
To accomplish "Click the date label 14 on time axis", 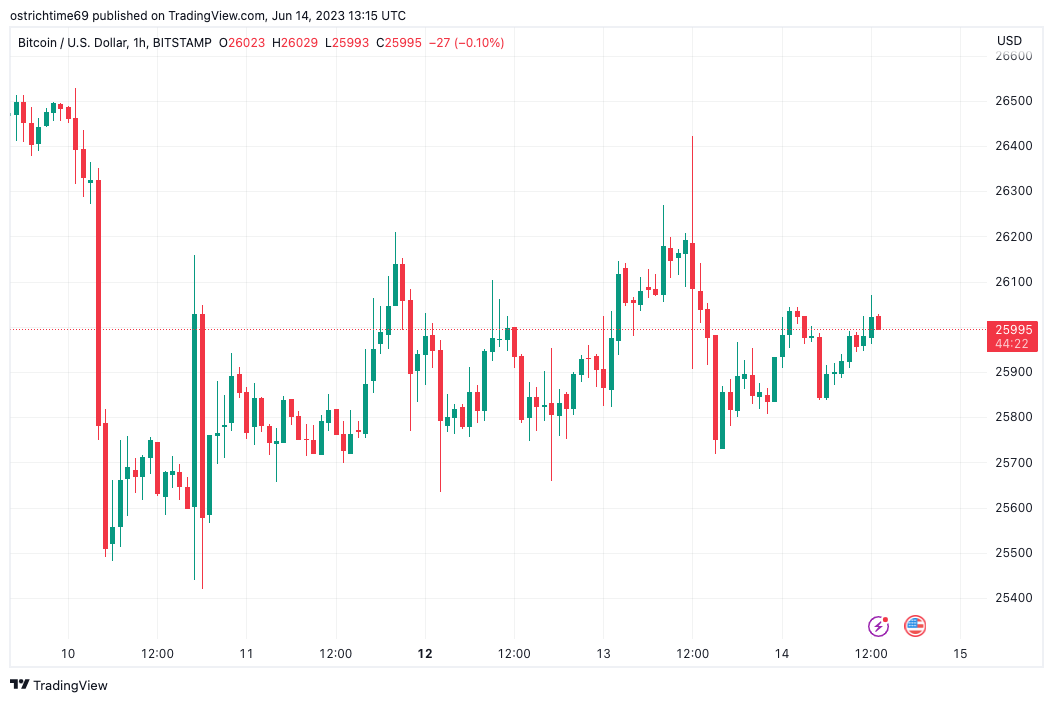I will tap(782, 654).
